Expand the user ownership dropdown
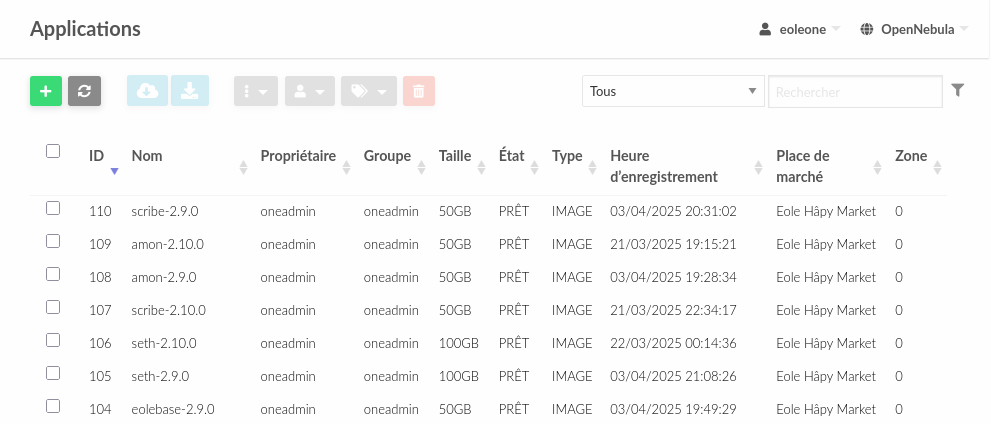 point(309,91)
